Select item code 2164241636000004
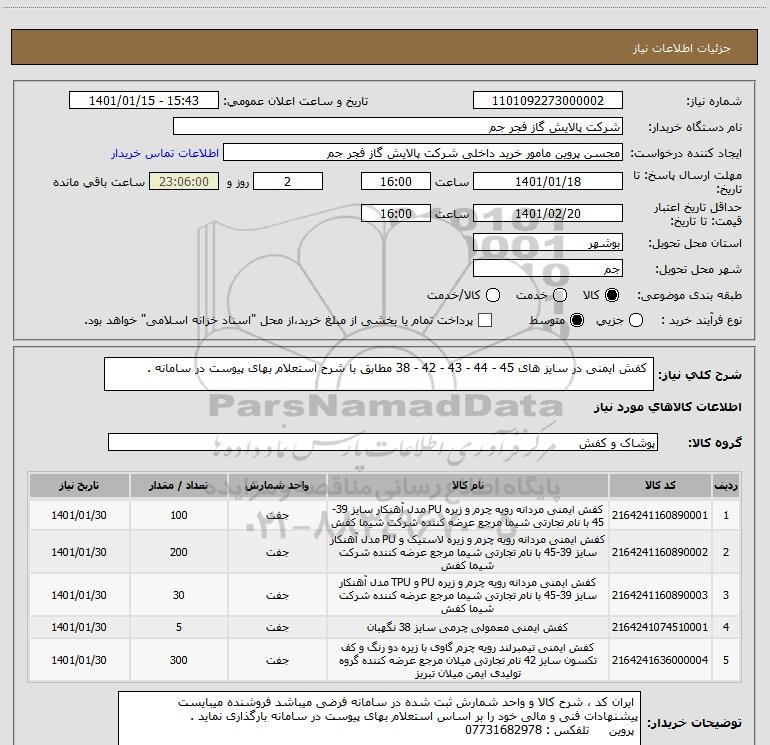This screenshot has height=745, width=770. (660, 660)
